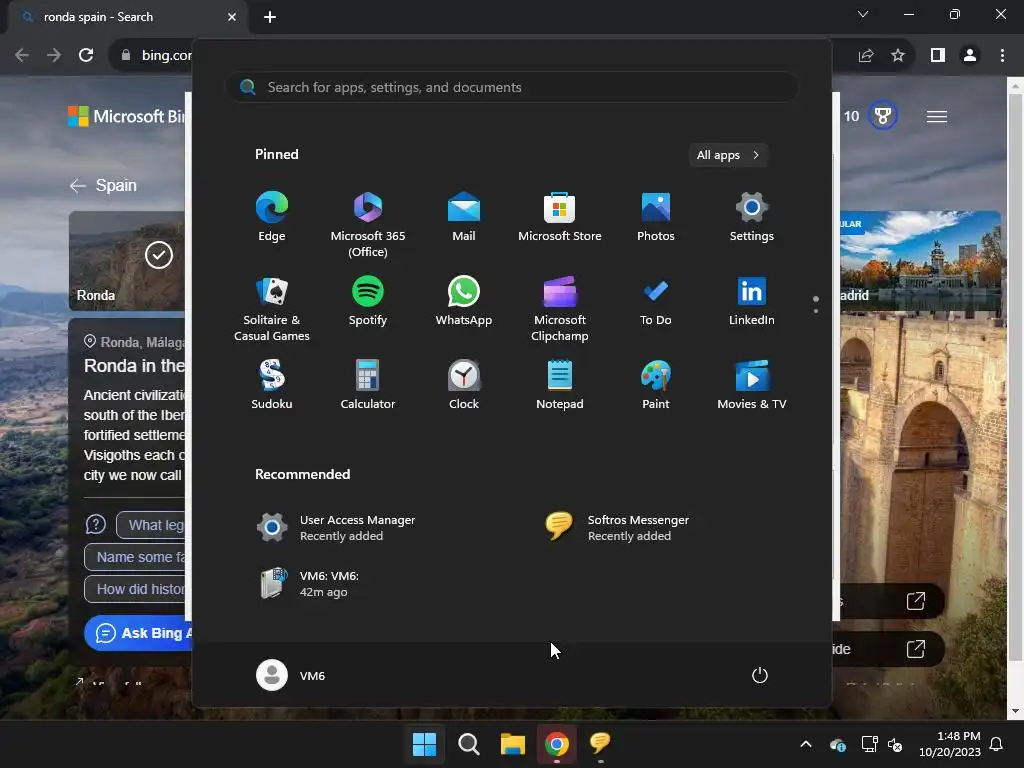1024x768 pixels.
Task: Open Settings from the Pinned section
Action: click(752, 217)
